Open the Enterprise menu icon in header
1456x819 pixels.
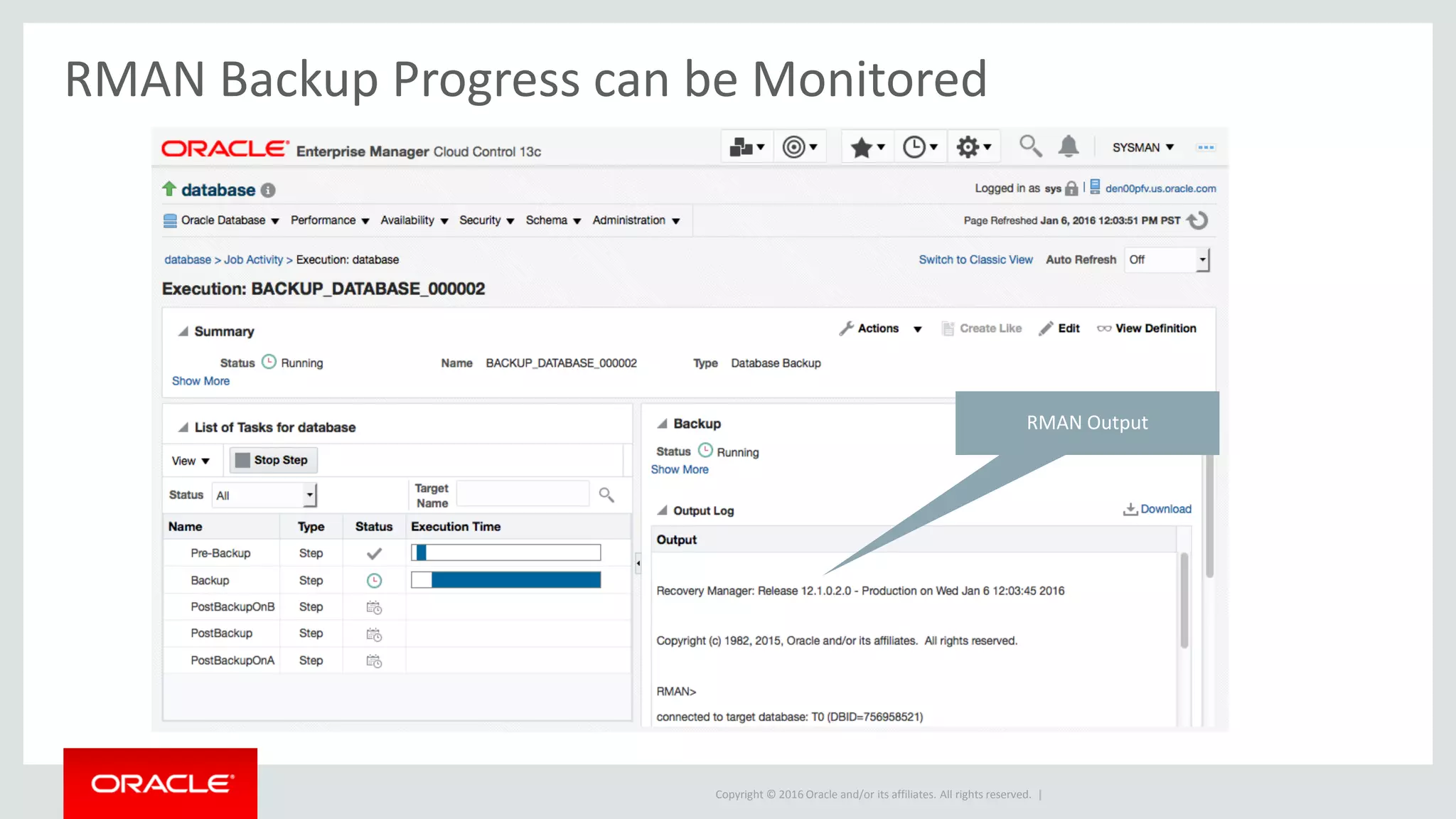pyautogui.click(x=746, y=147)
